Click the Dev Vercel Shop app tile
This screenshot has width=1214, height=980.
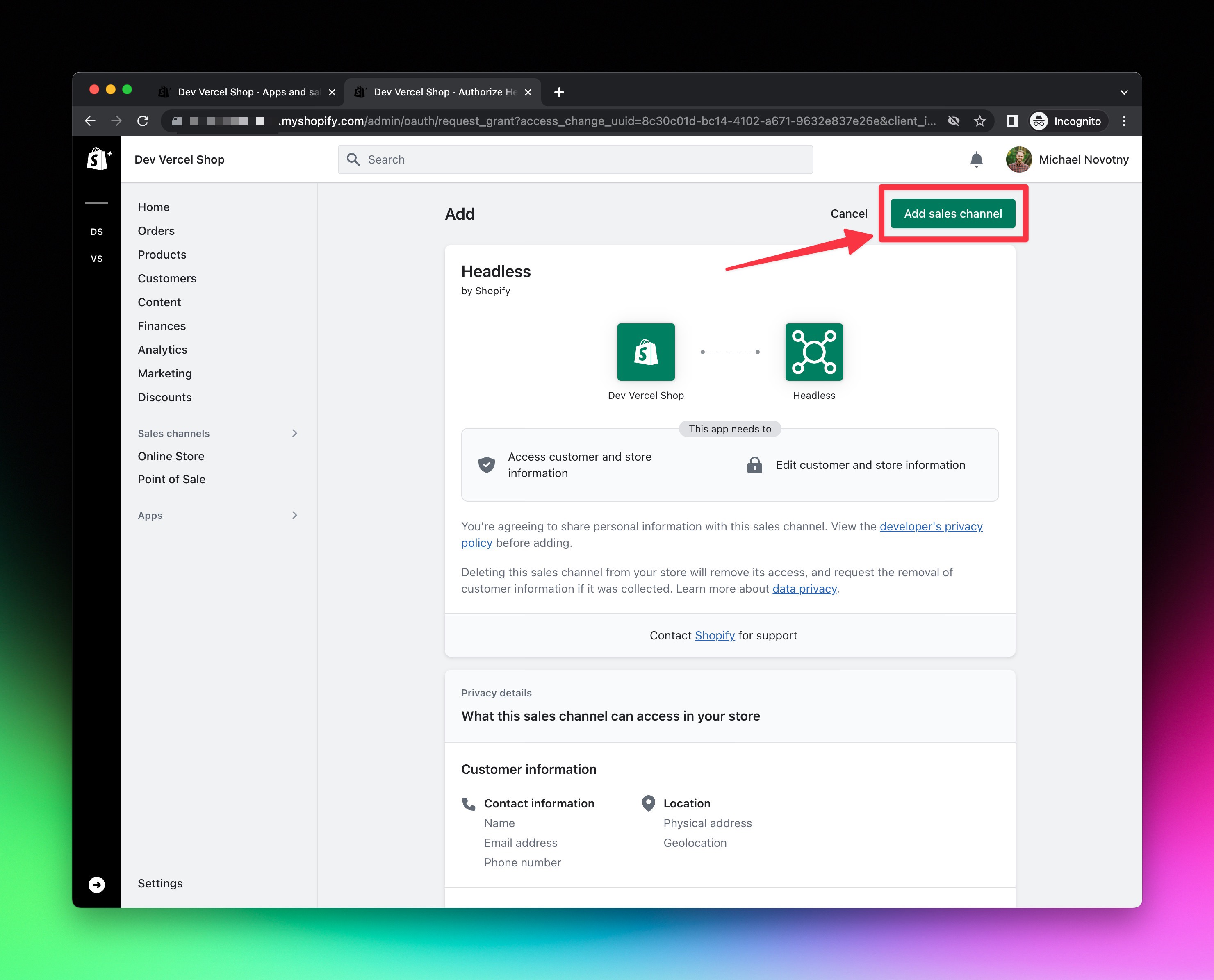click(645, 352)
